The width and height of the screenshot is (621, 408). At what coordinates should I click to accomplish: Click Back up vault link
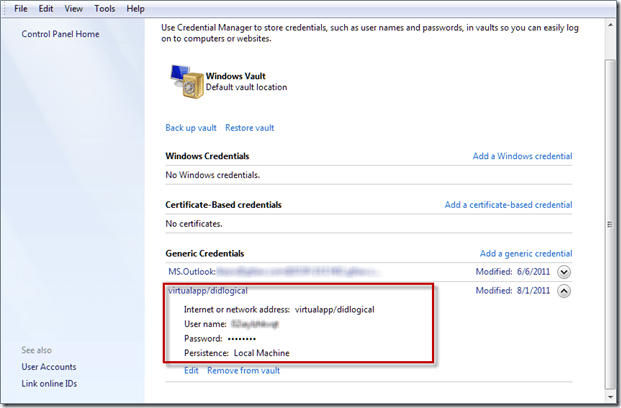[191, 128]
